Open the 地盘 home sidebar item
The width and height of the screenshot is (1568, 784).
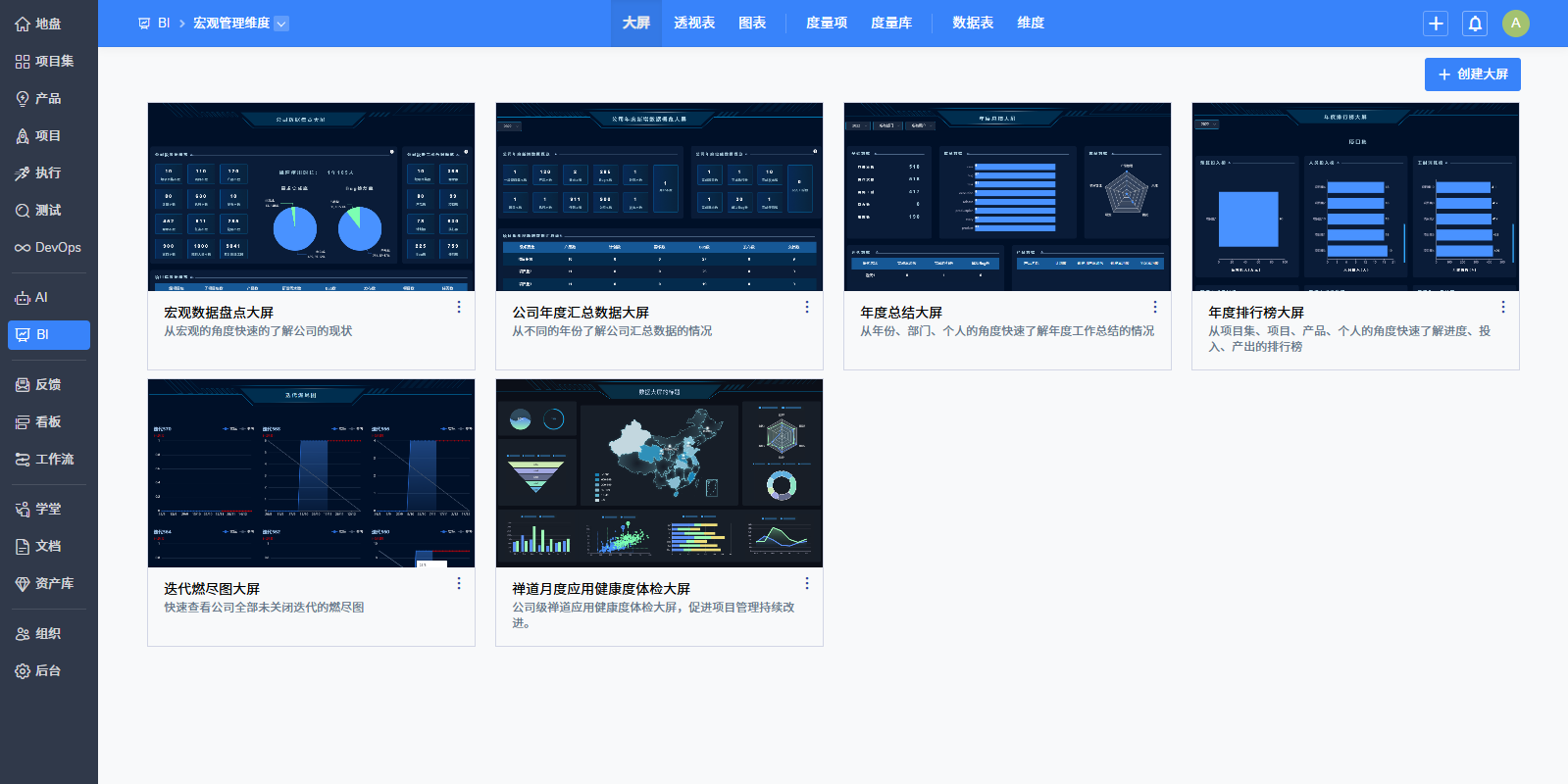pos(49,24)
